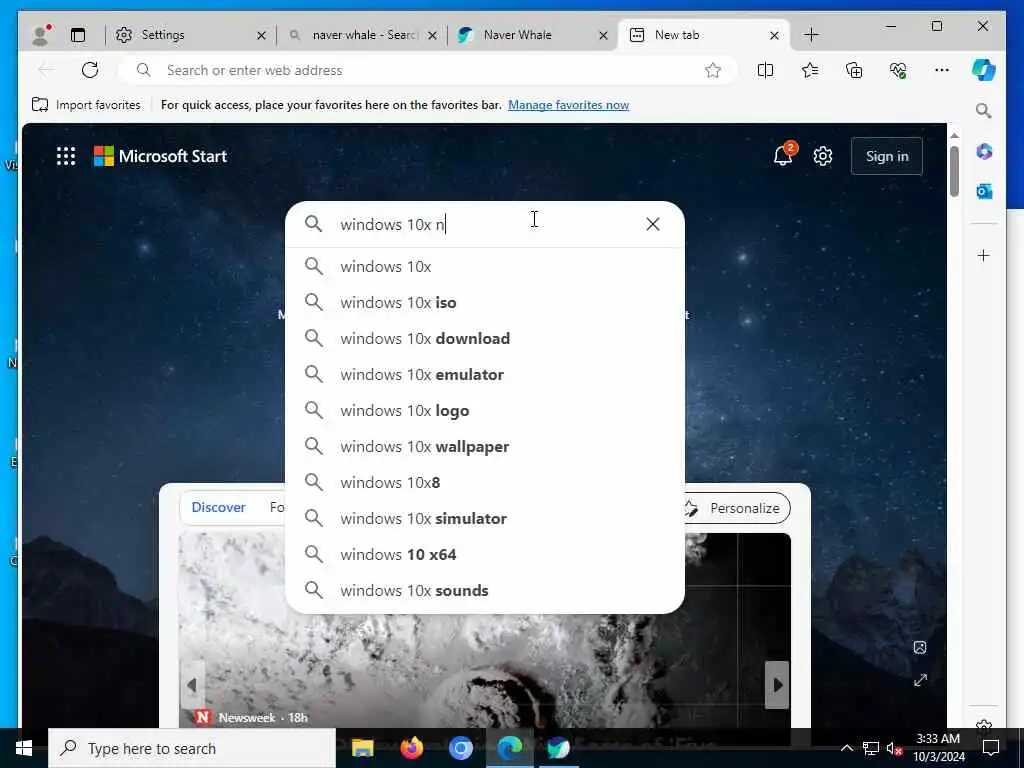Open the Outlook sidebar icon
The height and width of the screenshot is (768, 1024).
[x=984, y=191]
